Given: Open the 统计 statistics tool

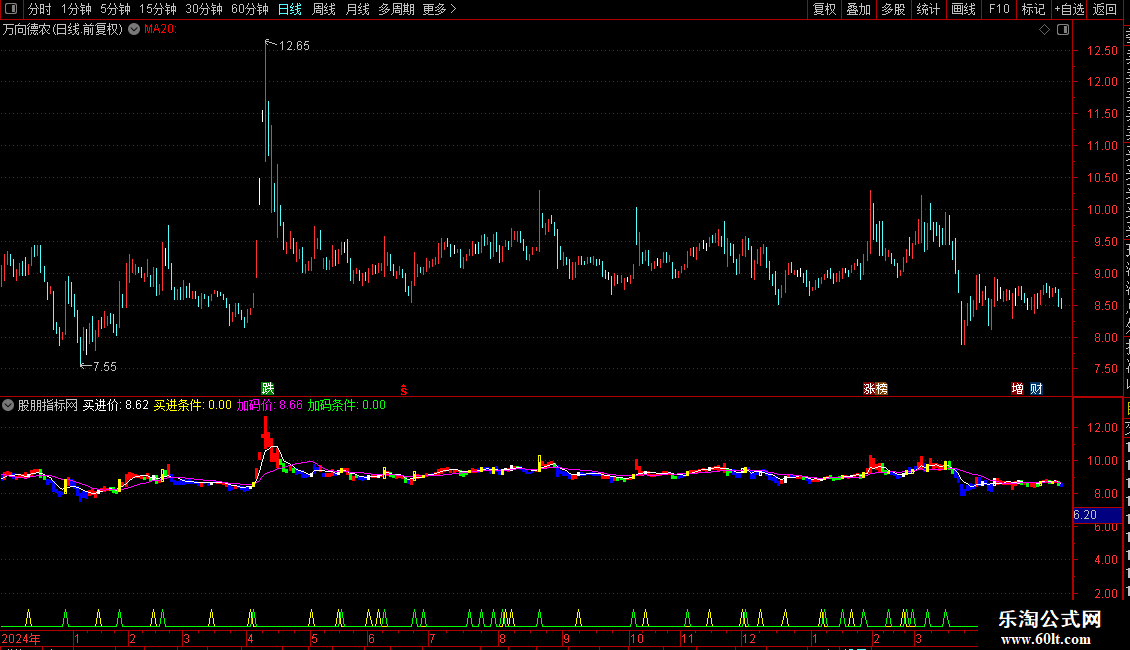Looking at the screenshot, I should click(x=927, y=9).
